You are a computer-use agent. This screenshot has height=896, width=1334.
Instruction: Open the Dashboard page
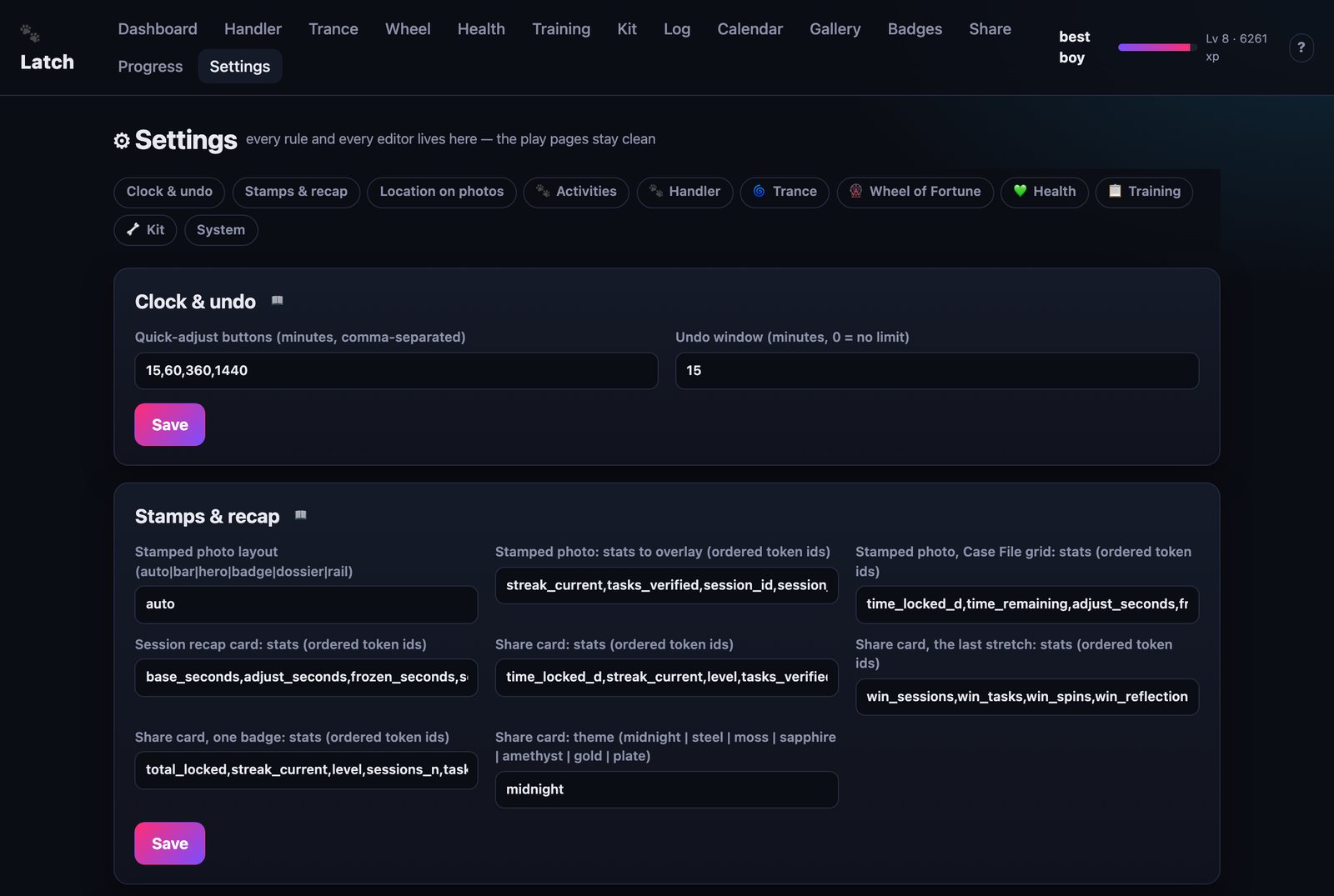pos(158,29)
